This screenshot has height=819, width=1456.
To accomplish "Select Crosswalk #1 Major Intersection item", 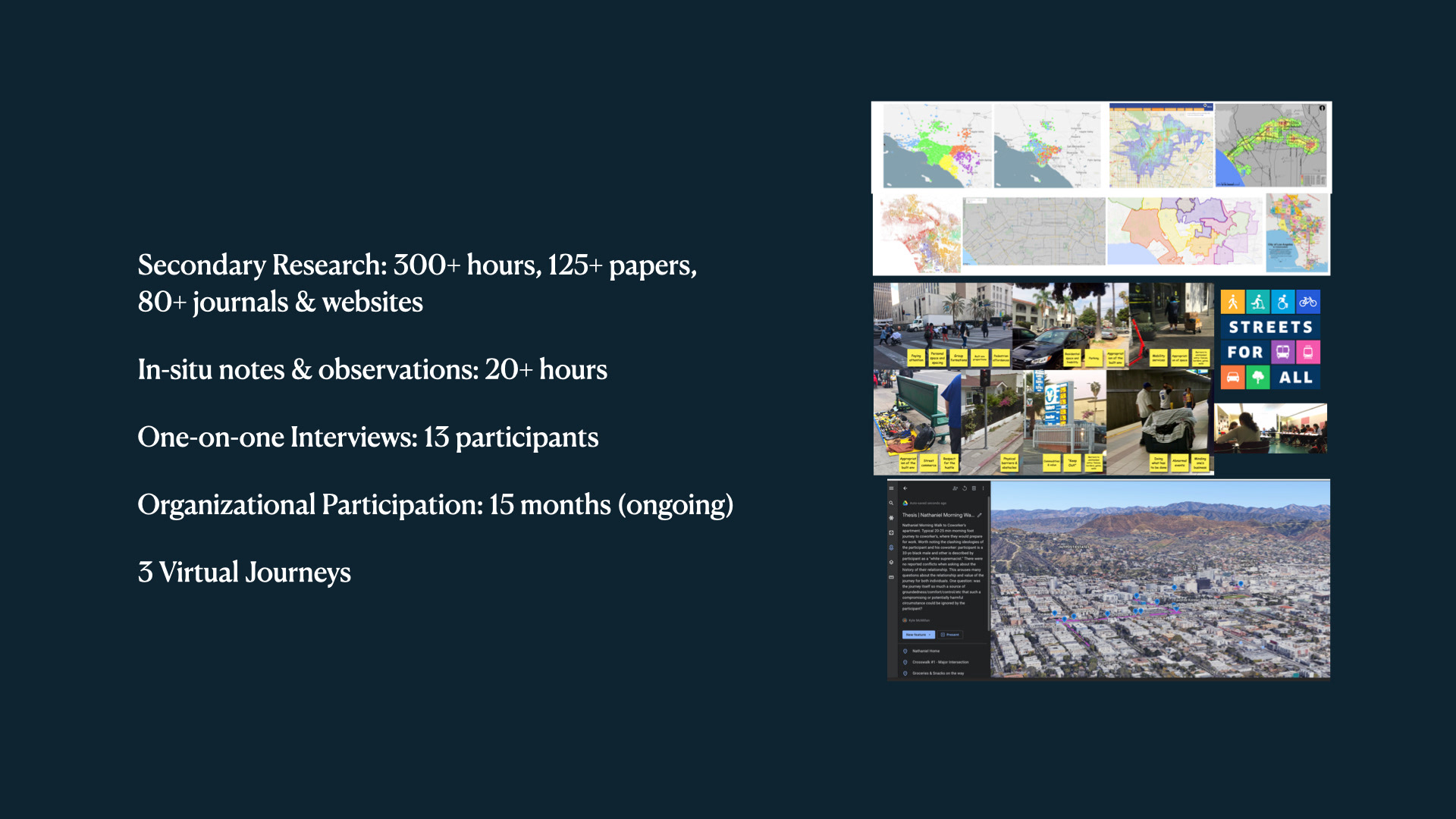I will pos(940,662).
